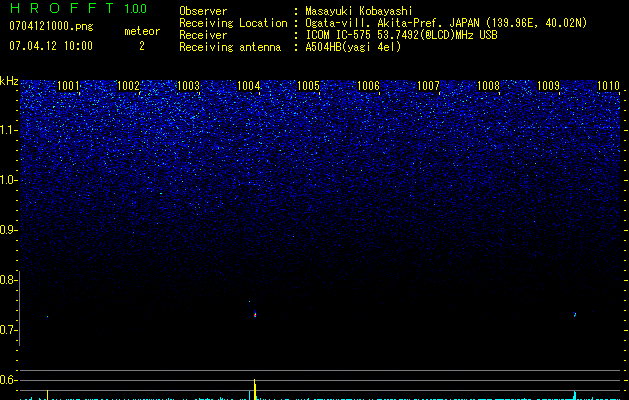Click the meteor count value 2
The height and width of the screenshot is (400, 629).
click(142, 46)
